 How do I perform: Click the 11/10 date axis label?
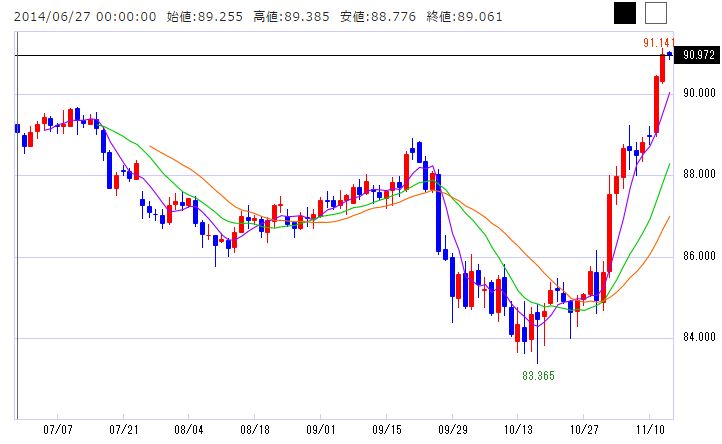pos(650,430)
